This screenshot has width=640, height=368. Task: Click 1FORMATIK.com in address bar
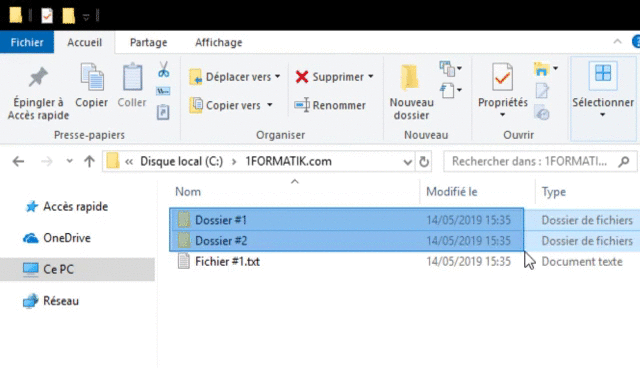click(x=288, y=161)
